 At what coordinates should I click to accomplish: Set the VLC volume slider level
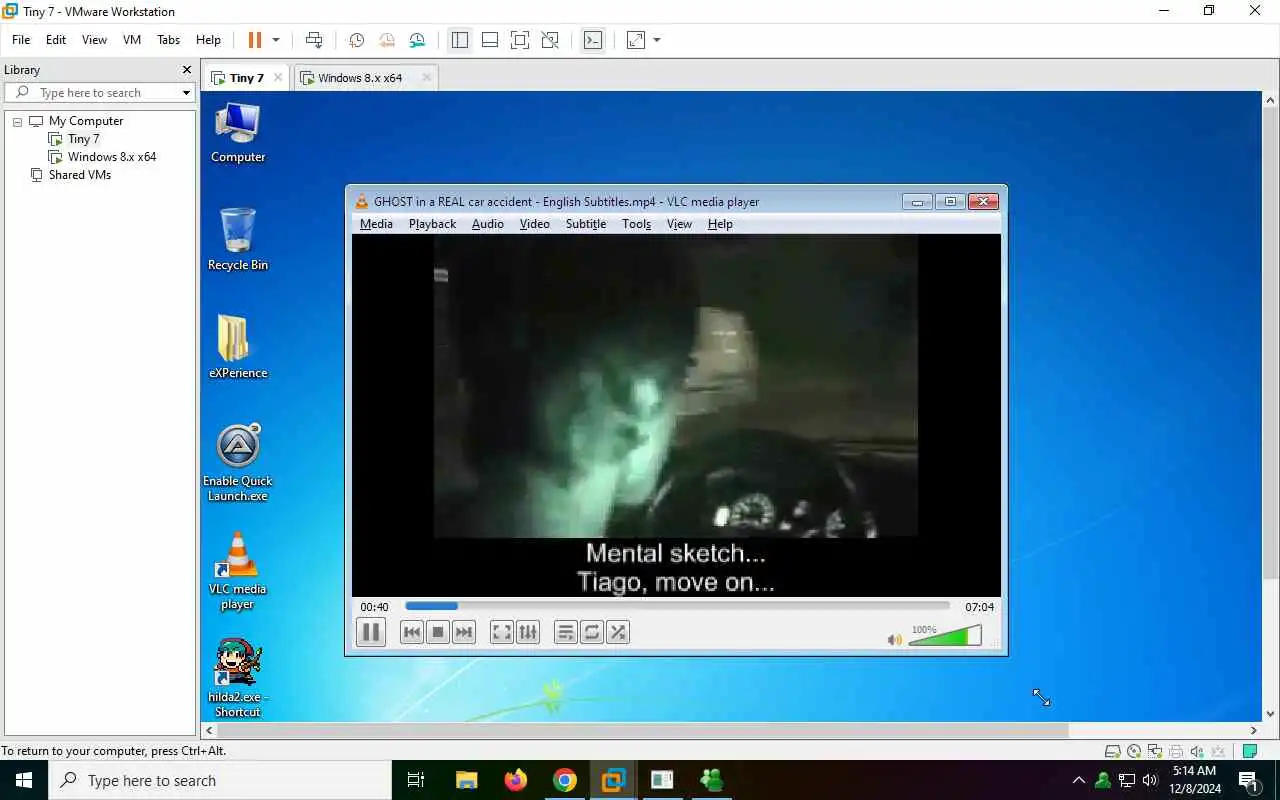[945, 636]
